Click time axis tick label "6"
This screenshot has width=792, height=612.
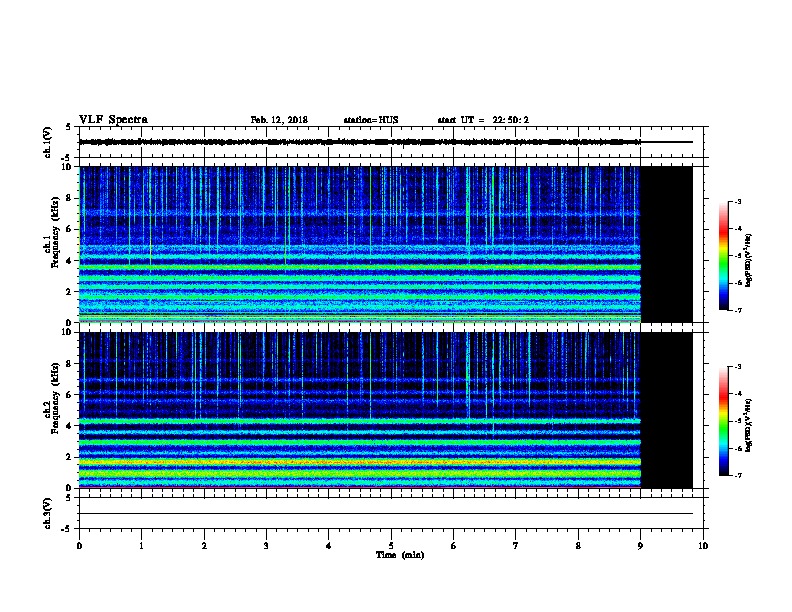pos(454,545)
